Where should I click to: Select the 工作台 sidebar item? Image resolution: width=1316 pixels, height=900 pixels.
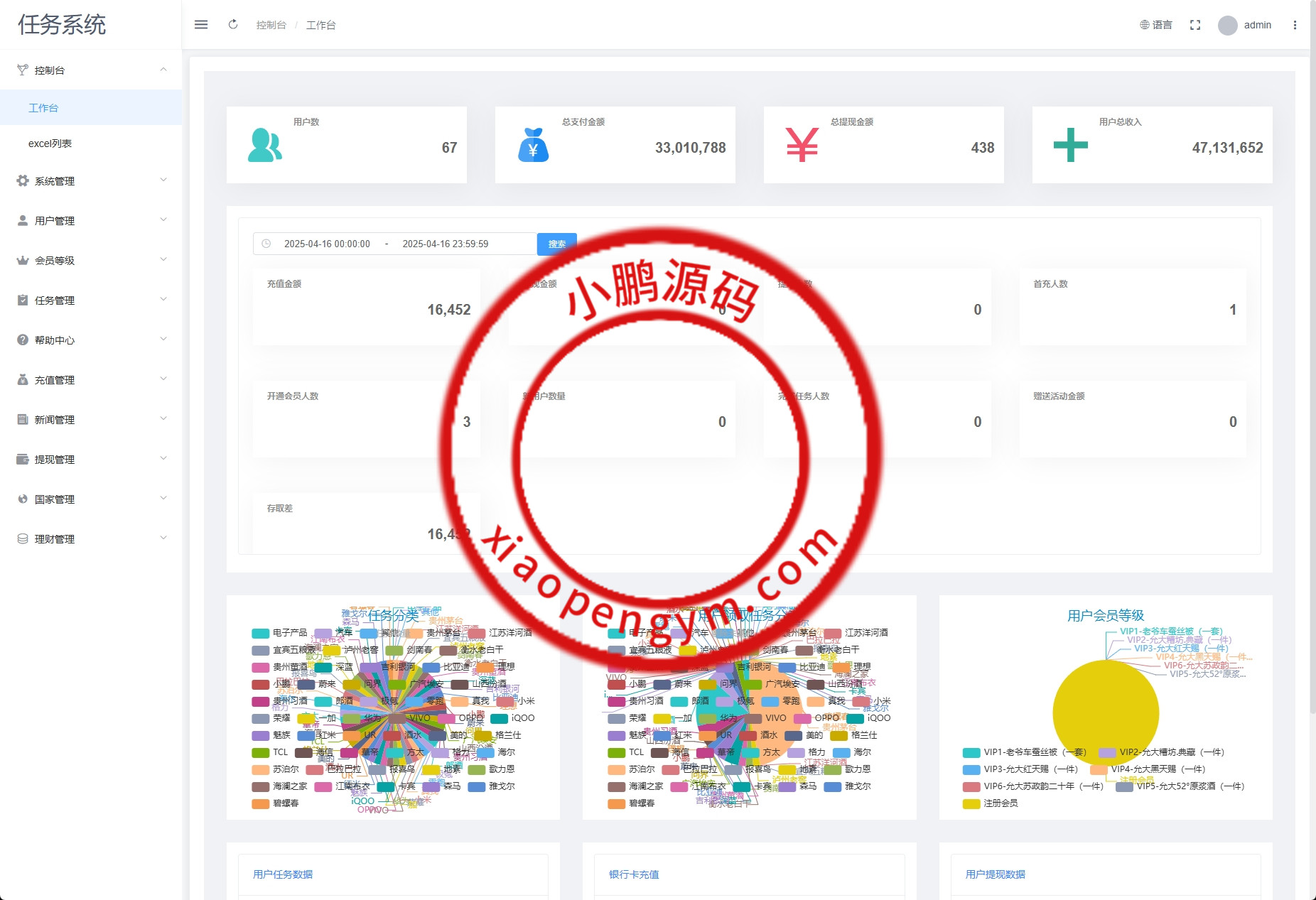pos(43,108)
